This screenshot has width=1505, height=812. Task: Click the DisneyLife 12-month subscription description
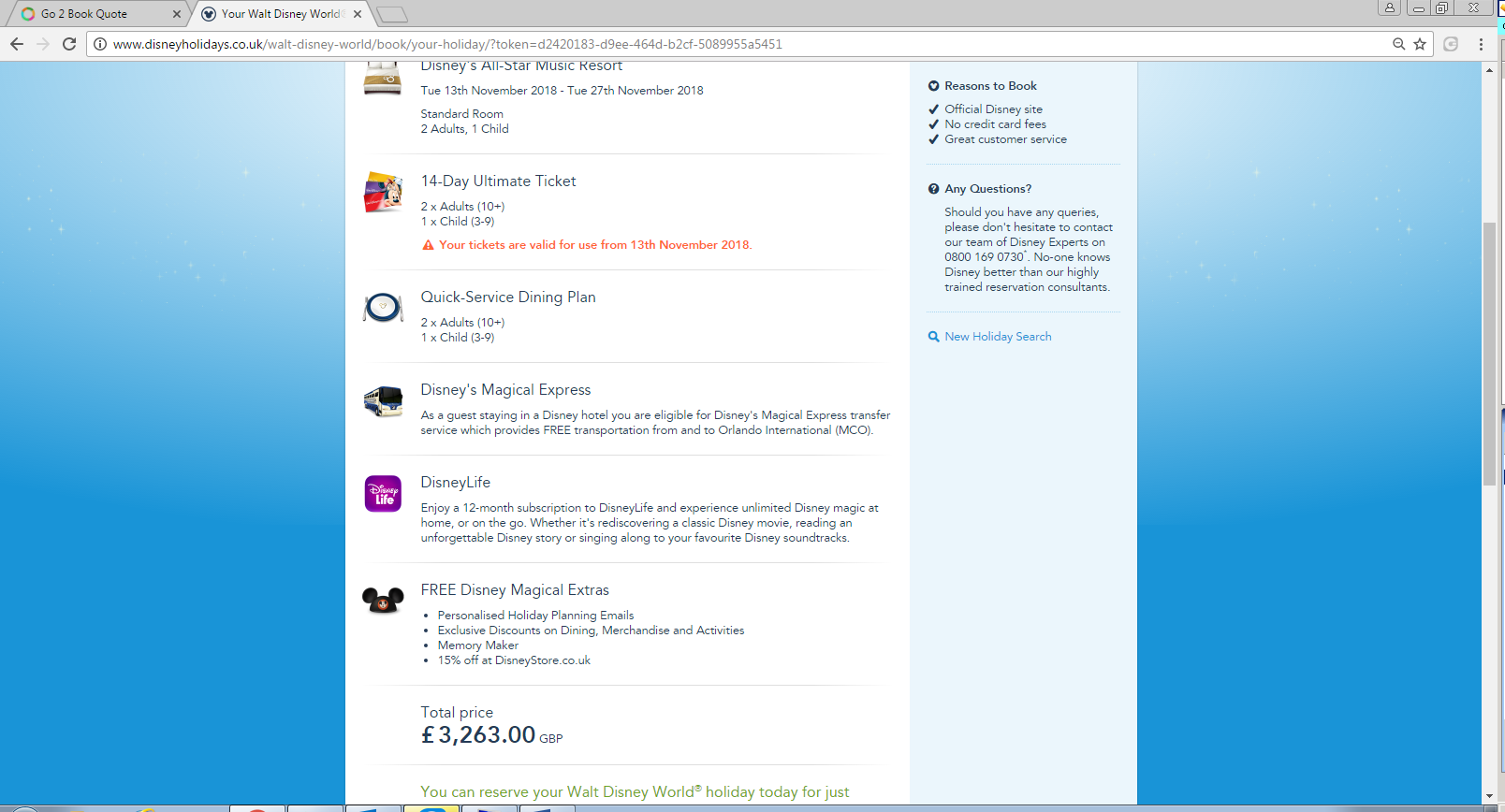coord(650,523)
